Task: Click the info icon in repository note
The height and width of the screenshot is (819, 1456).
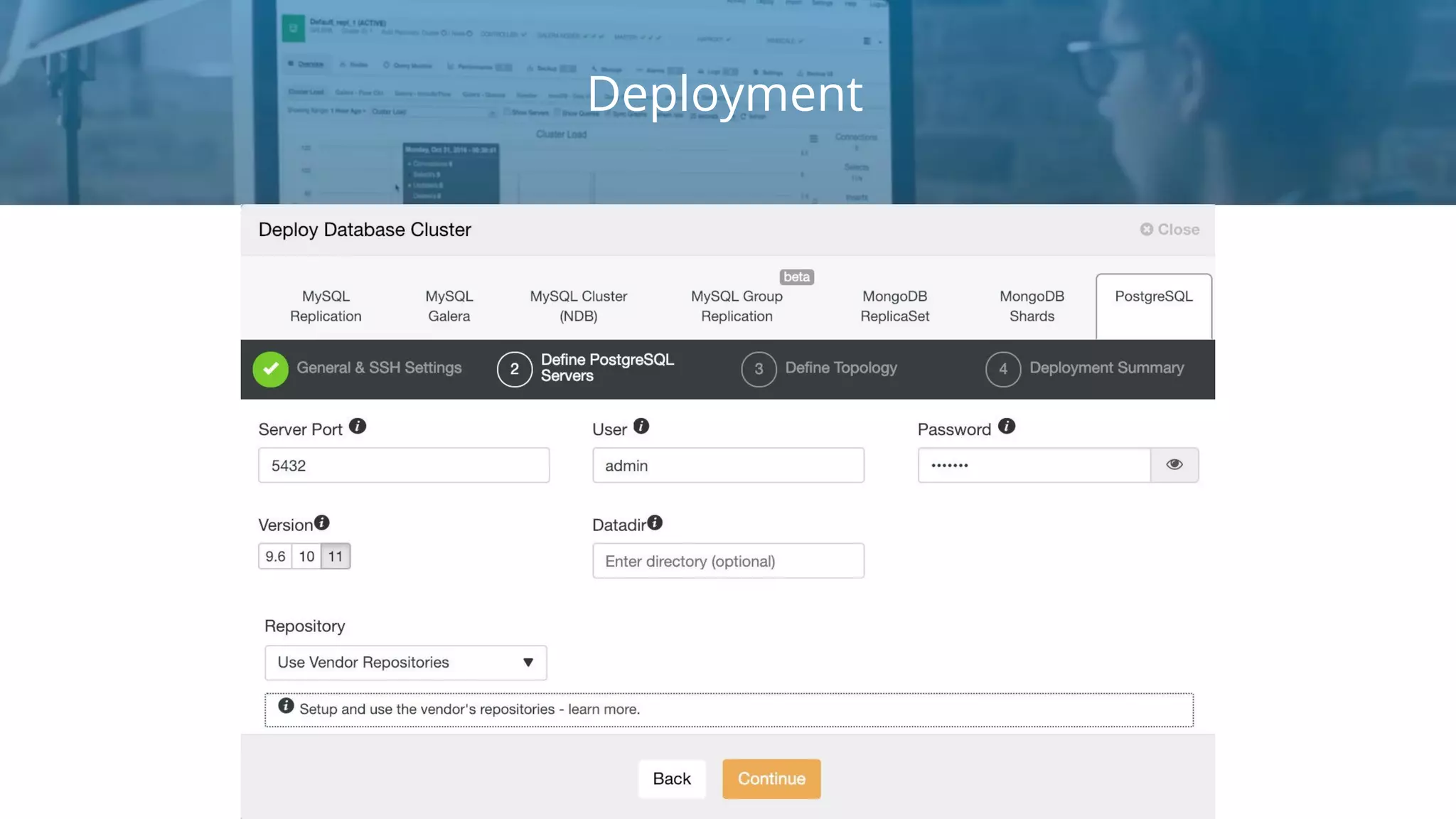Action: [286, 705]
